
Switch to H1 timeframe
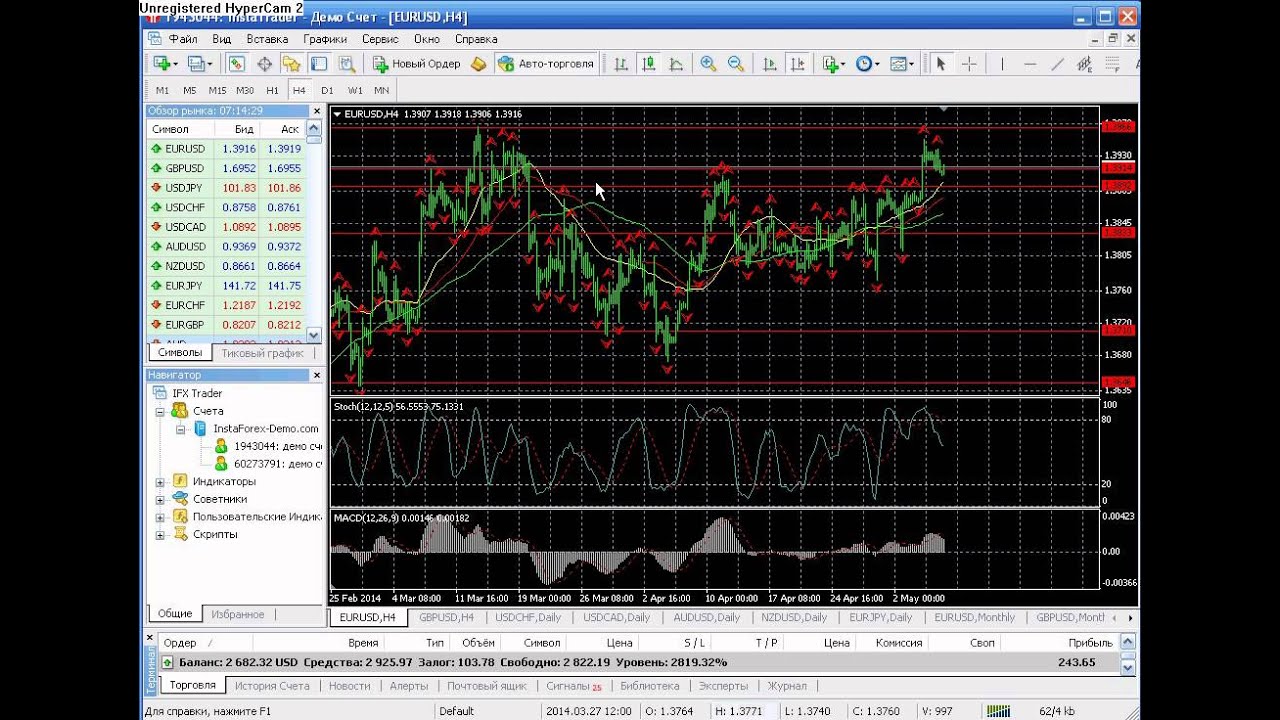click(272, 90)
